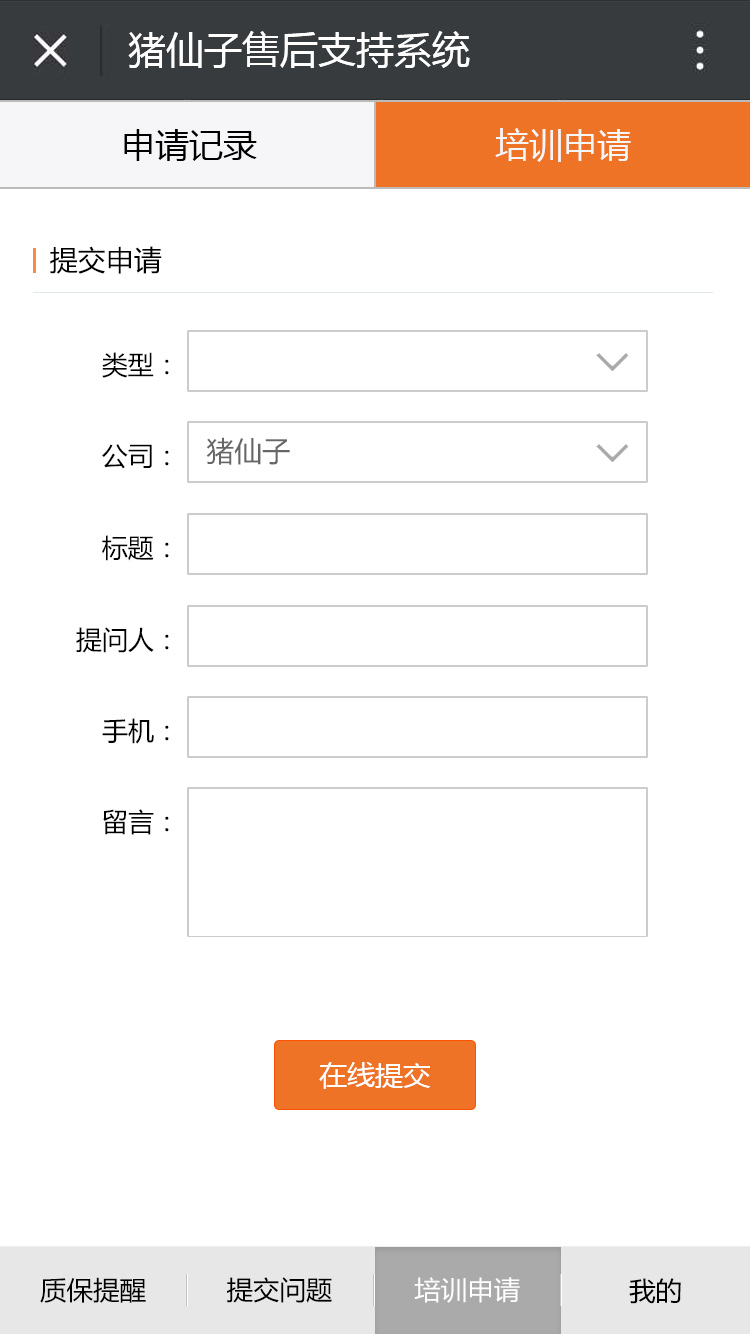750x1334 pixels.
Task: Tap 培训申请 in the bottom navigation
Action: coord(467,1290)
